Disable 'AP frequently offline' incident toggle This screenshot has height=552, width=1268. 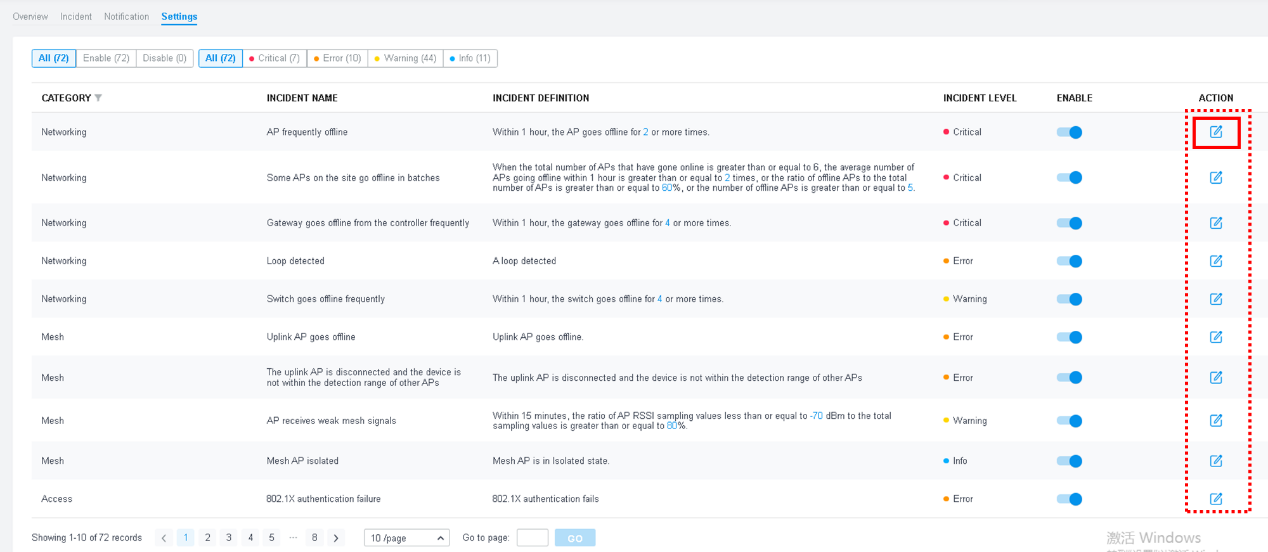[1070, 132]
